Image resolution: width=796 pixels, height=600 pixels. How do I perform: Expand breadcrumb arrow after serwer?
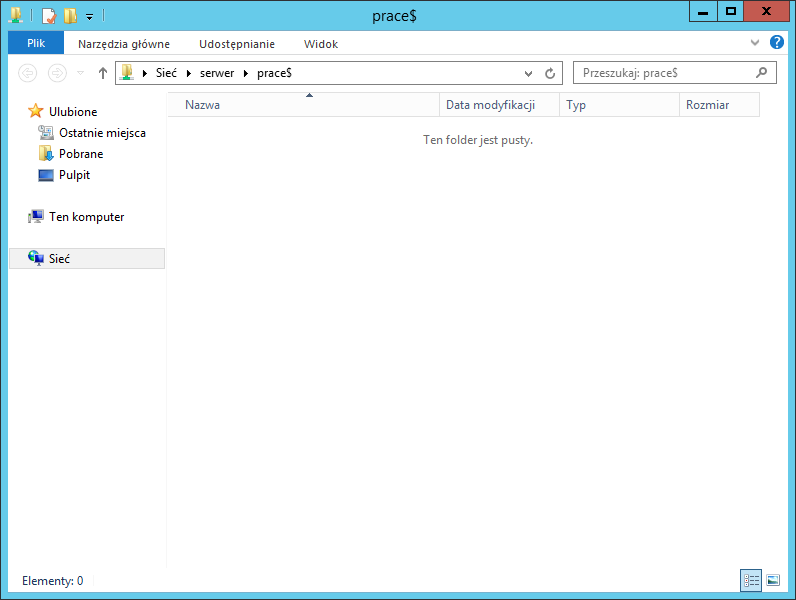[246, 73]
